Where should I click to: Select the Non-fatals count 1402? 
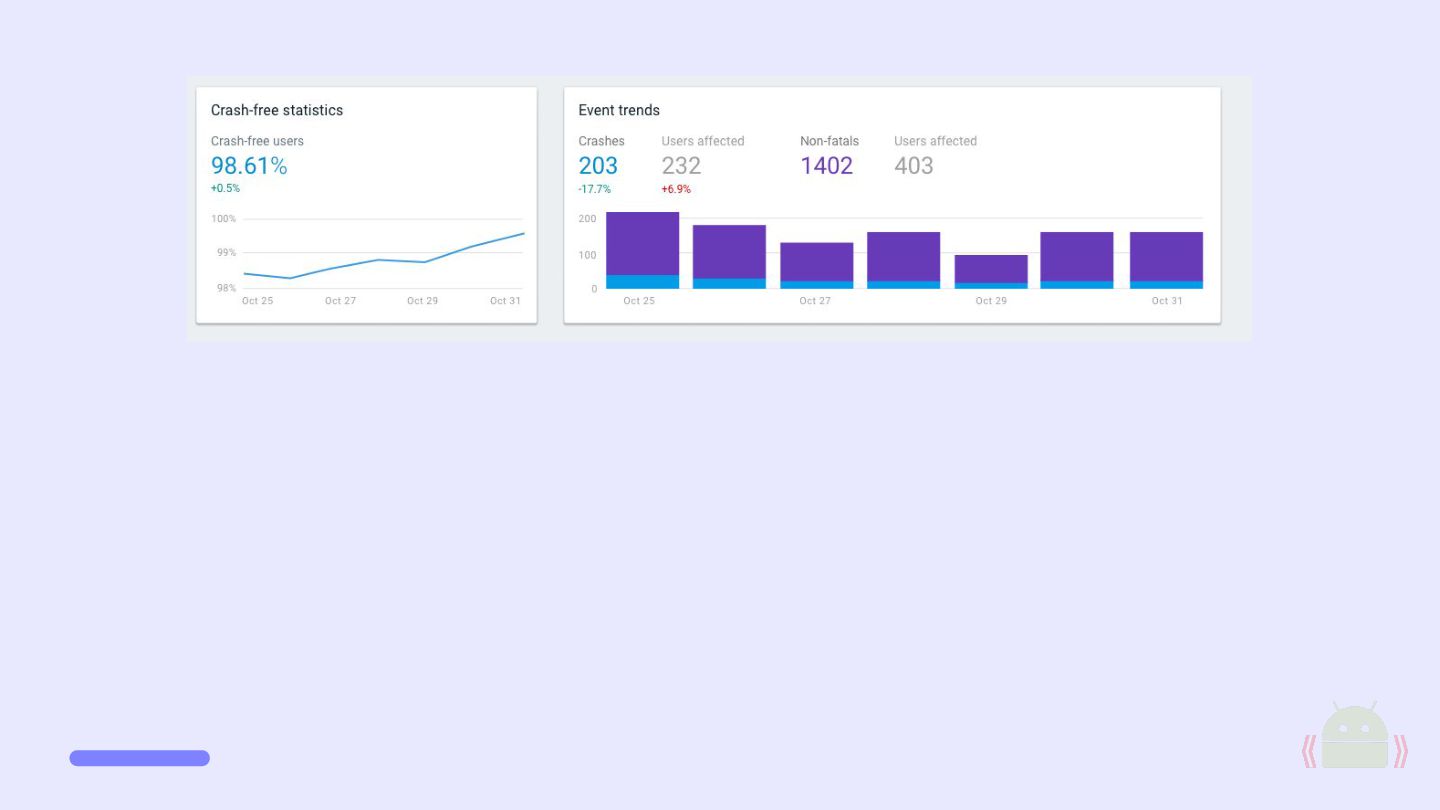[x=827, y=166]
